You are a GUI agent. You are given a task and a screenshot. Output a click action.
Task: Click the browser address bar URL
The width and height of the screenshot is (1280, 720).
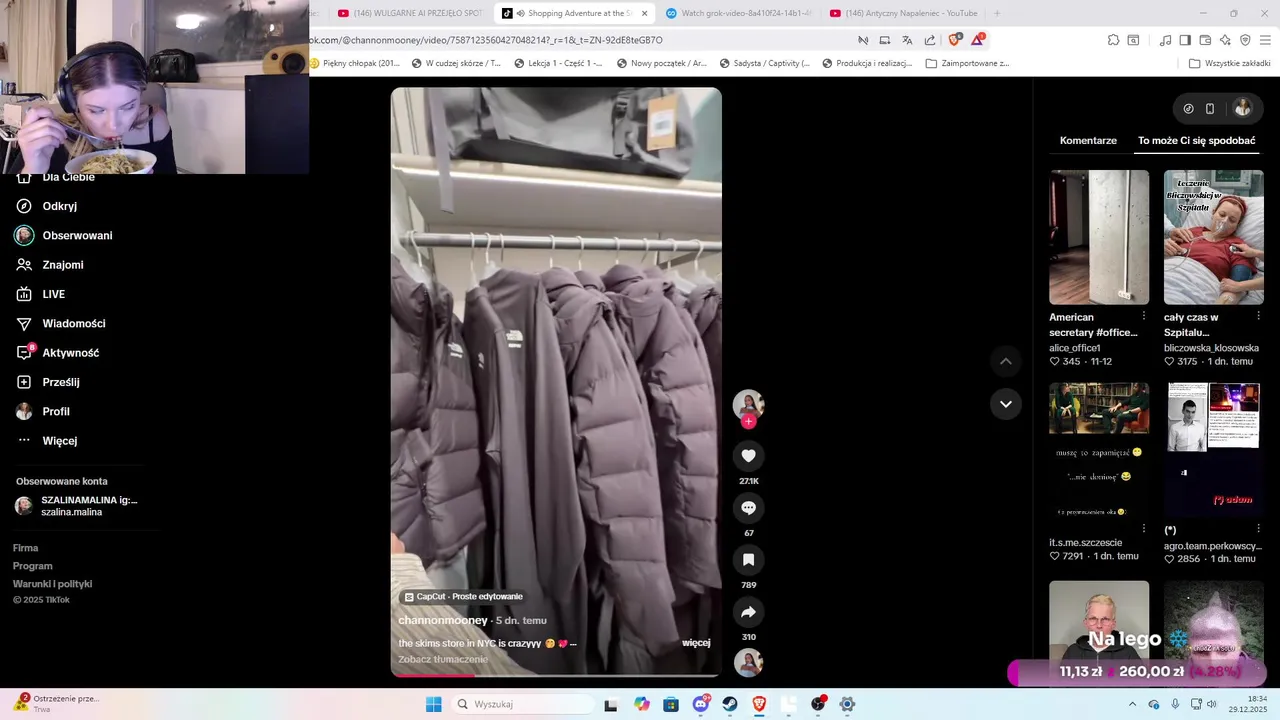coord(485,40)
